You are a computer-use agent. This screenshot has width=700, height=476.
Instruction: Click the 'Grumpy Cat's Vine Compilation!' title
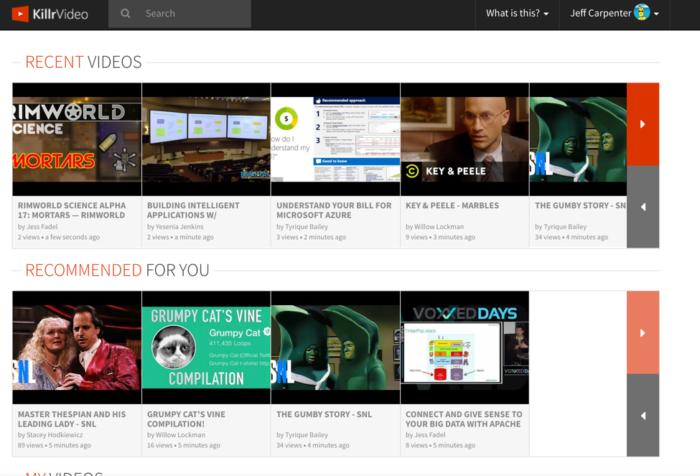186,419
